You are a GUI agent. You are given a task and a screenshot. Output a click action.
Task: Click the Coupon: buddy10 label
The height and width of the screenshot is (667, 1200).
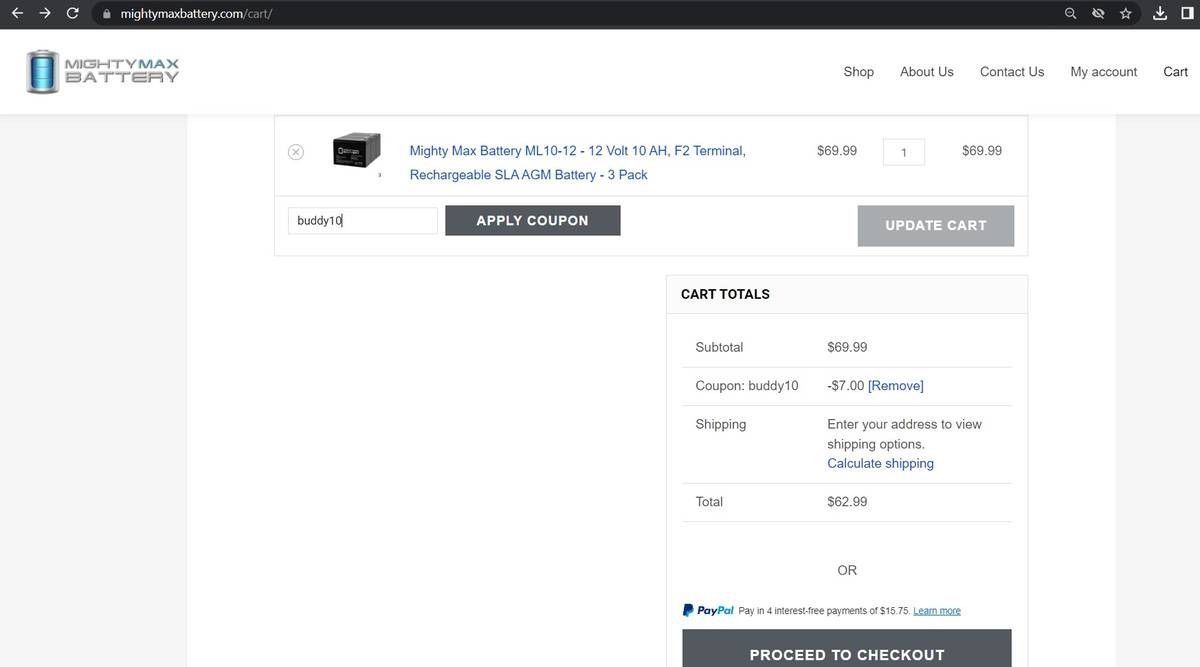click(x=747, y=386)
